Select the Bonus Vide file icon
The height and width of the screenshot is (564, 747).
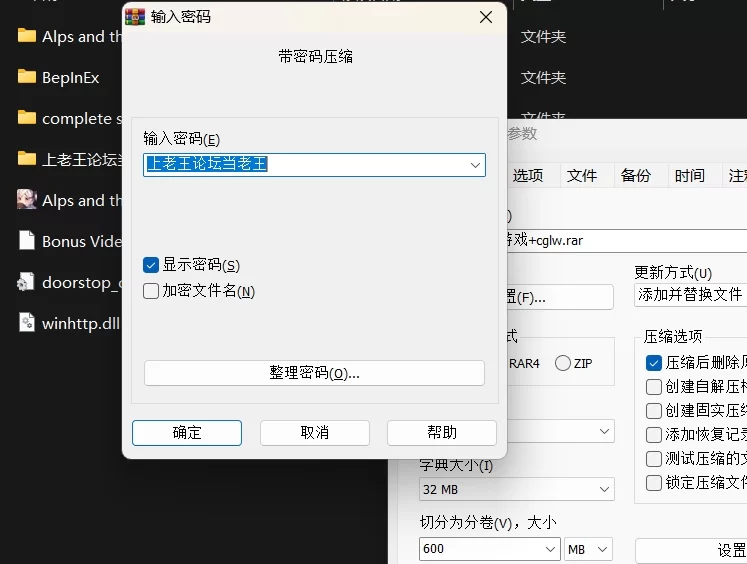click(x=27, y=241)
